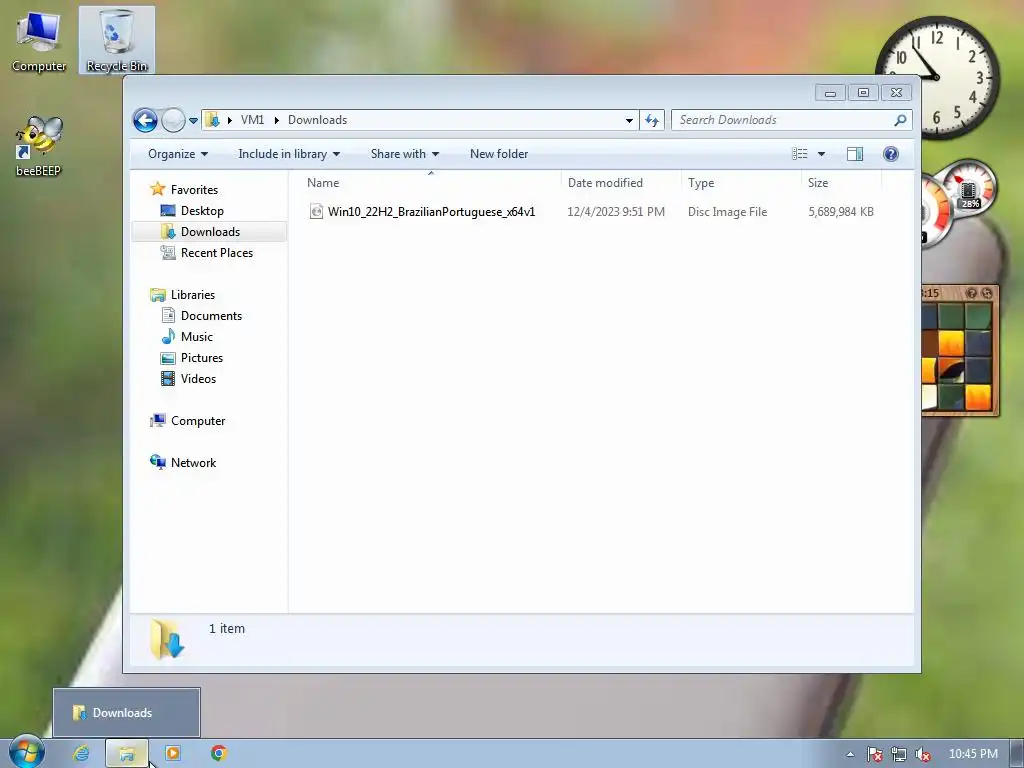
Task: Toggle the preview pane
Action: coord(855,154)
